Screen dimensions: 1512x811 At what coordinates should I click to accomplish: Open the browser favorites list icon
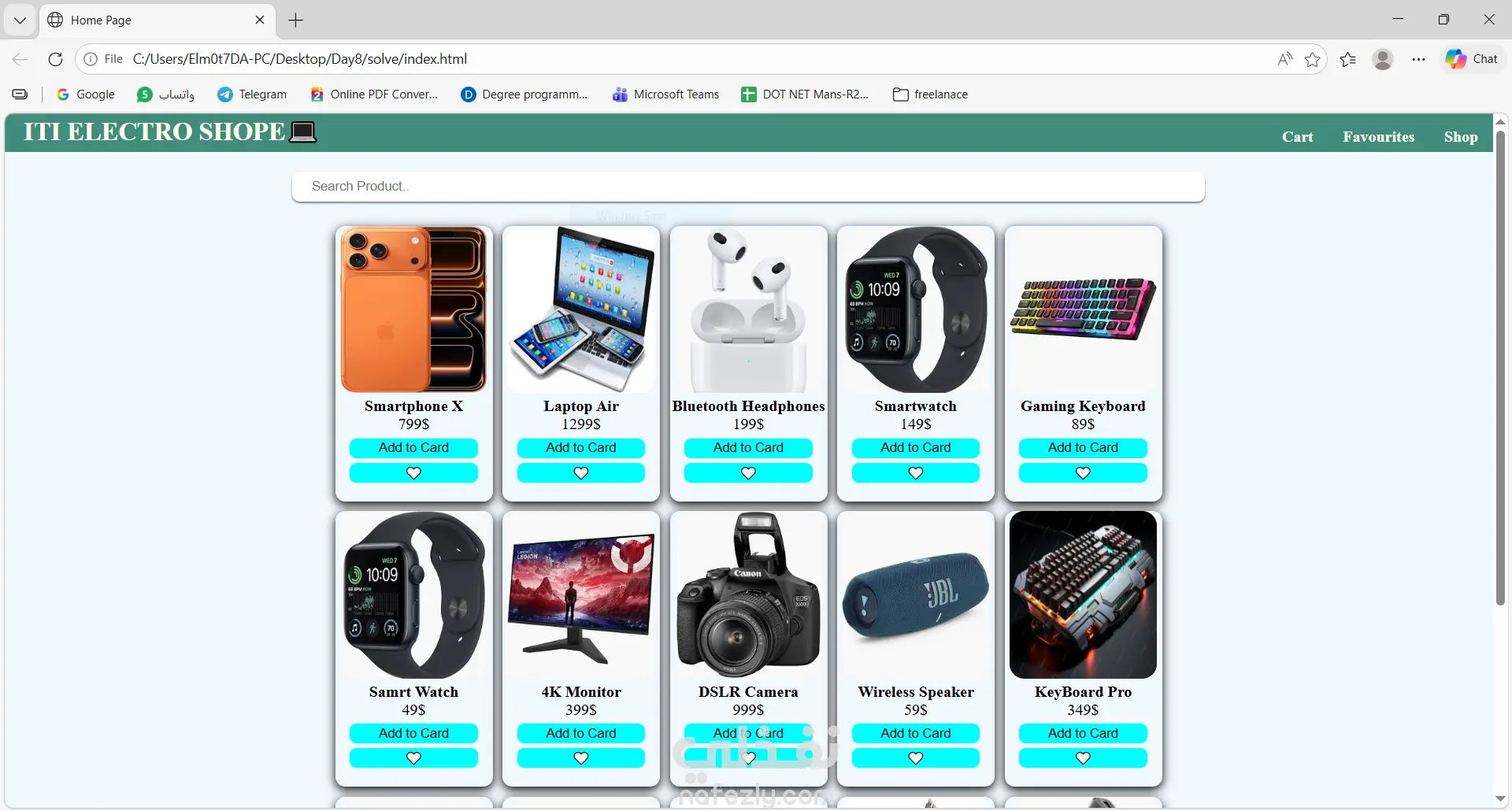[x=1348, y=59]
